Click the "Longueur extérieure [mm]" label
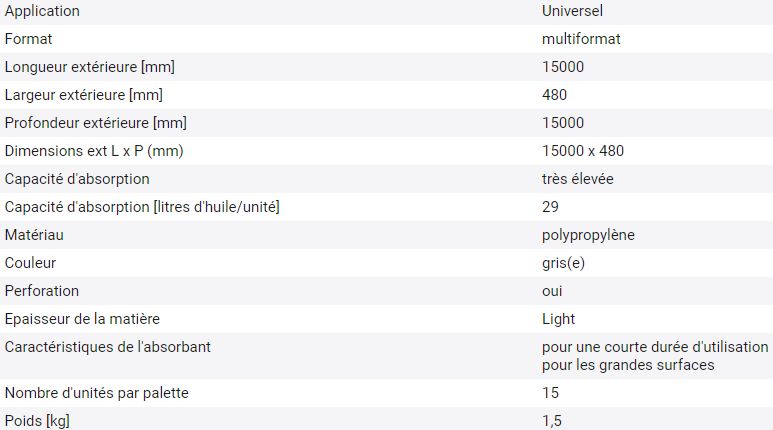This screenshot has height=430, width=773. (x=90, y=67)
